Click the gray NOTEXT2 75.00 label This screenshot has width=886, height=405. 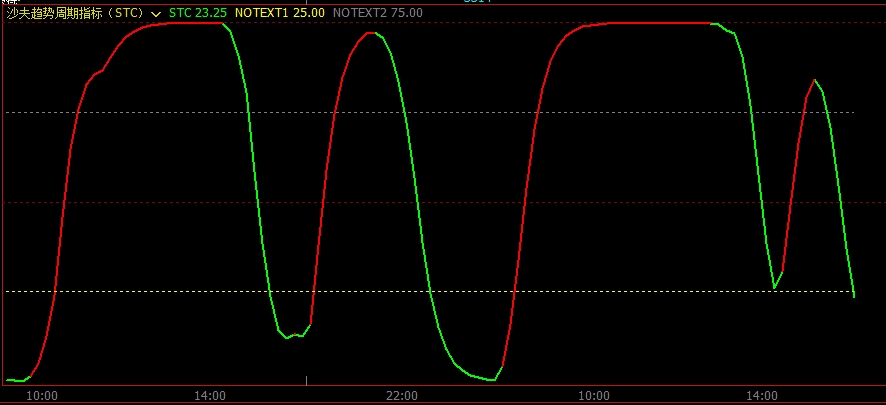pyautogui.click(x=376, y=13)
